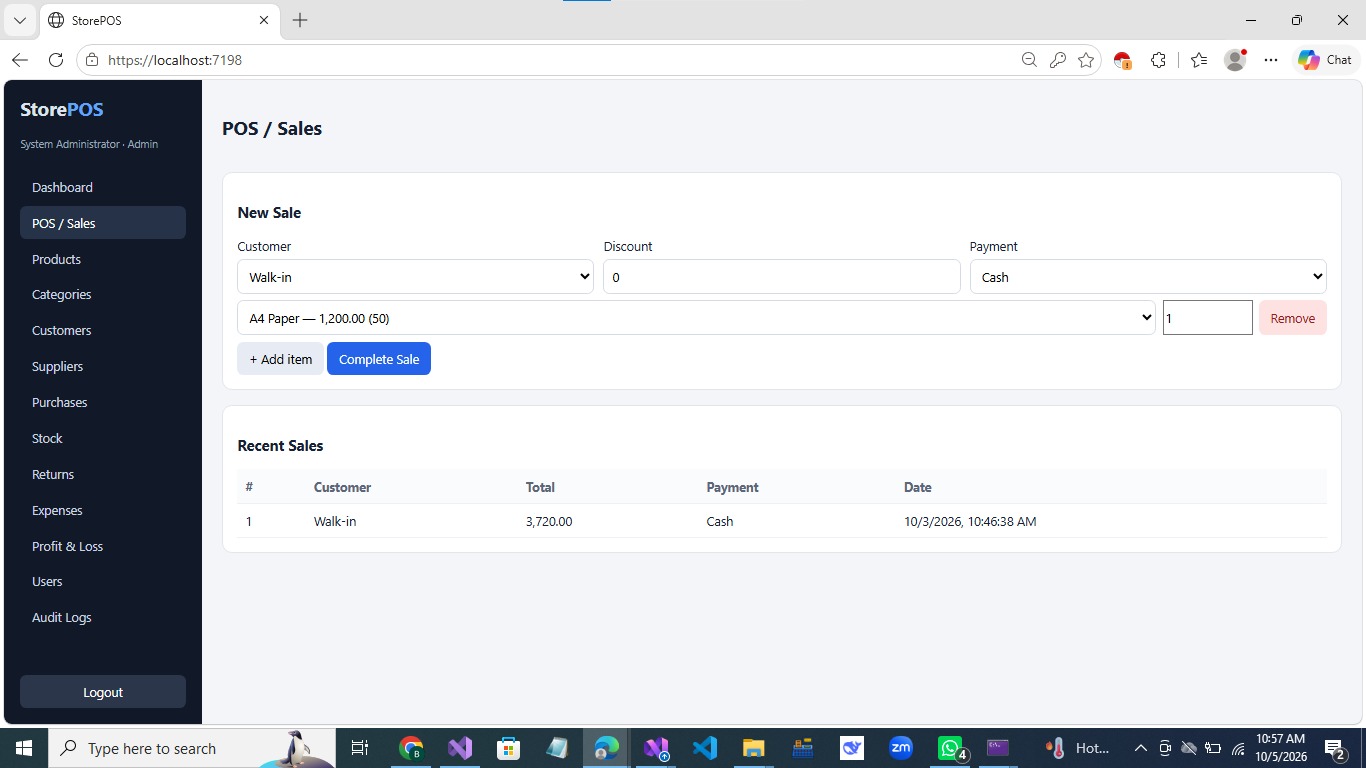
Task: Open Users in sidebar
Action: [x=103, y=581]
